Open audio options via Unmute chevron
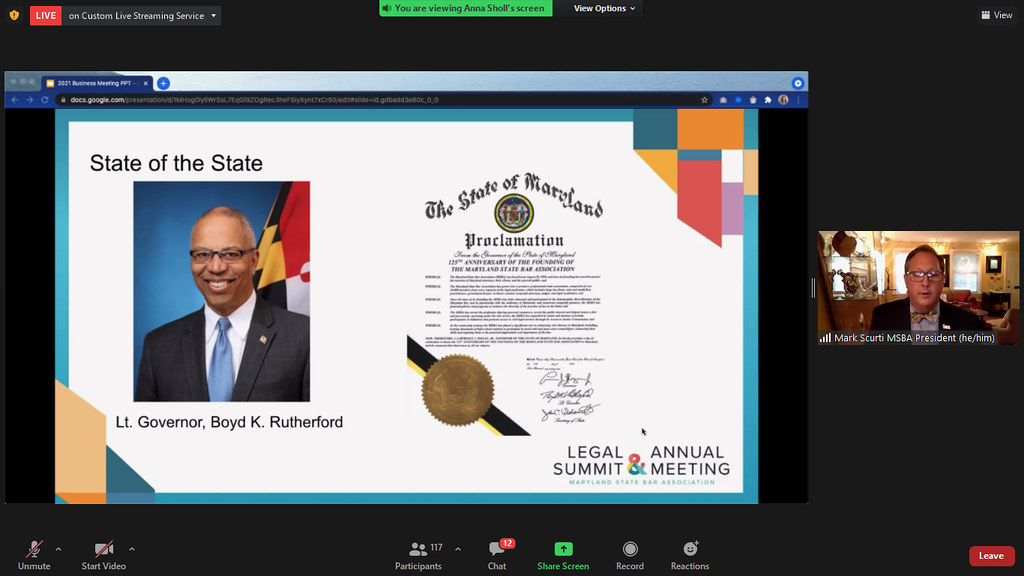This screenshot has height=576, width=1024. (57, 547)
